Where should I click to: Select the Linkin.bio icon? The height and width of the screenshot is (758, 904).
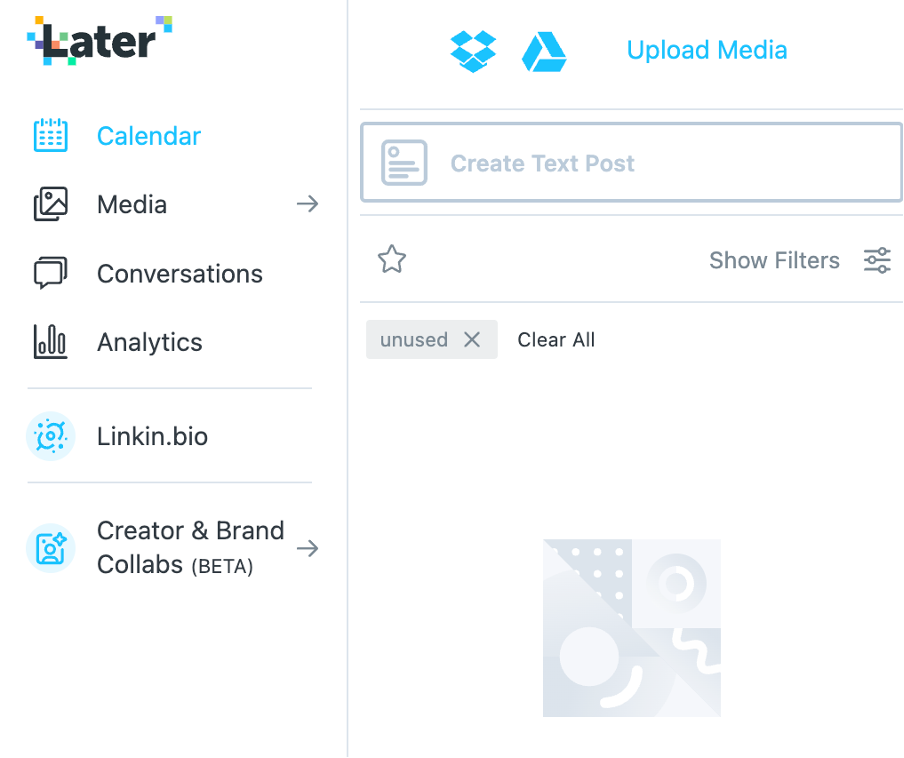pos(51,436)
